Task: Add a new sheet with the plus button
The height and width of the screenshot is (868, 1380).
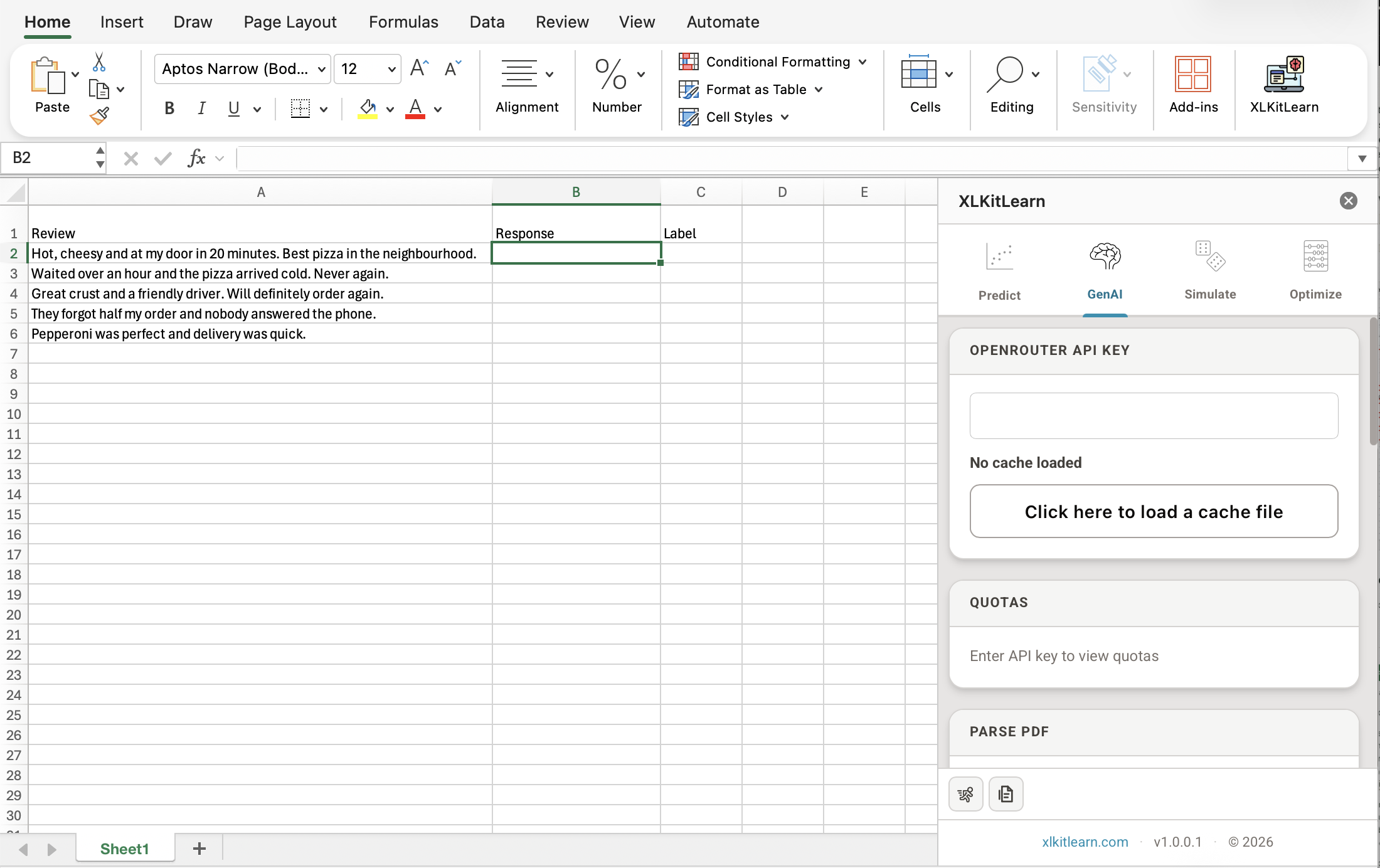Action: (x=199, y=849)
